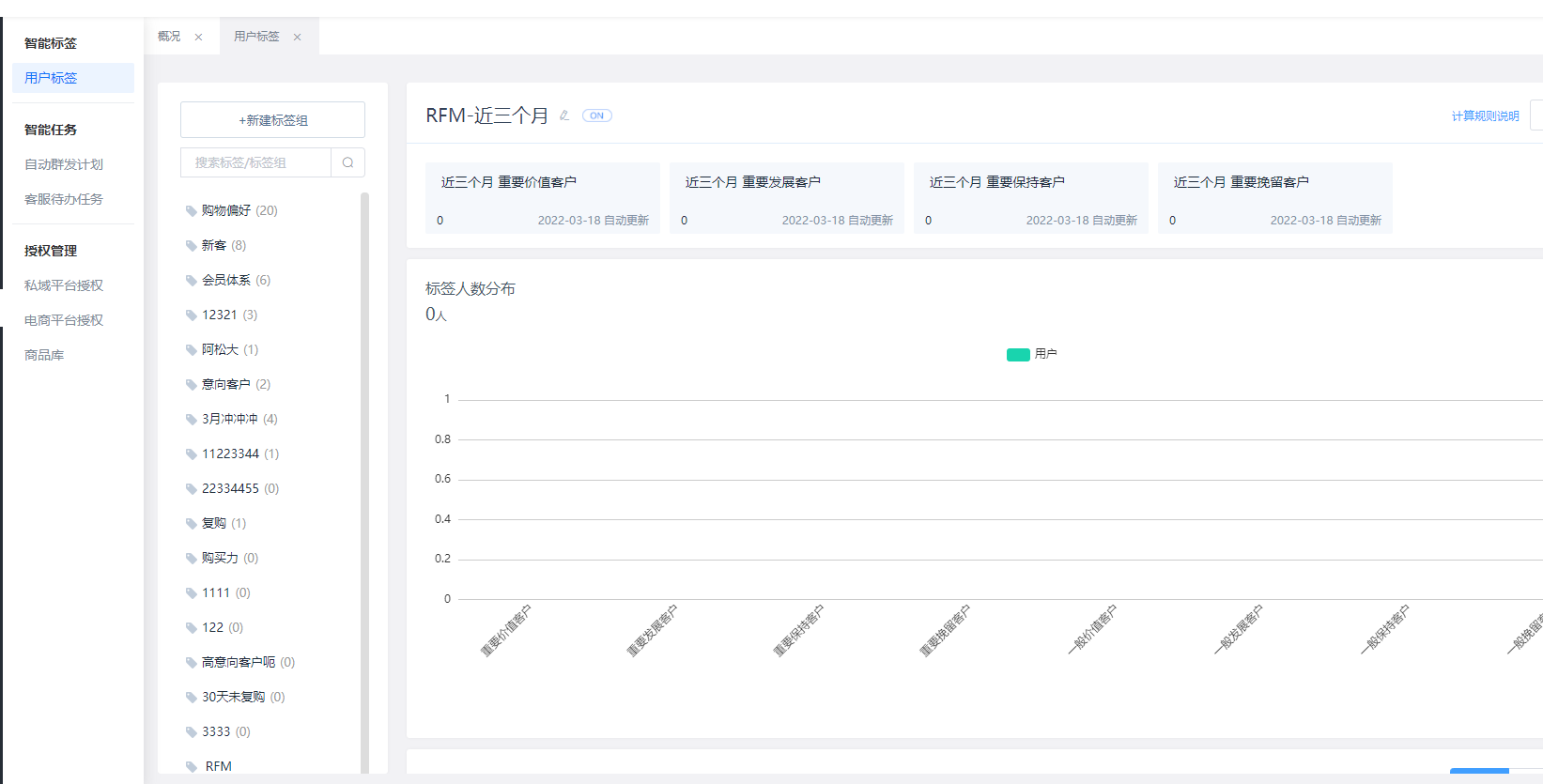Click the tag icon beside 意向客户

(192, 385)
